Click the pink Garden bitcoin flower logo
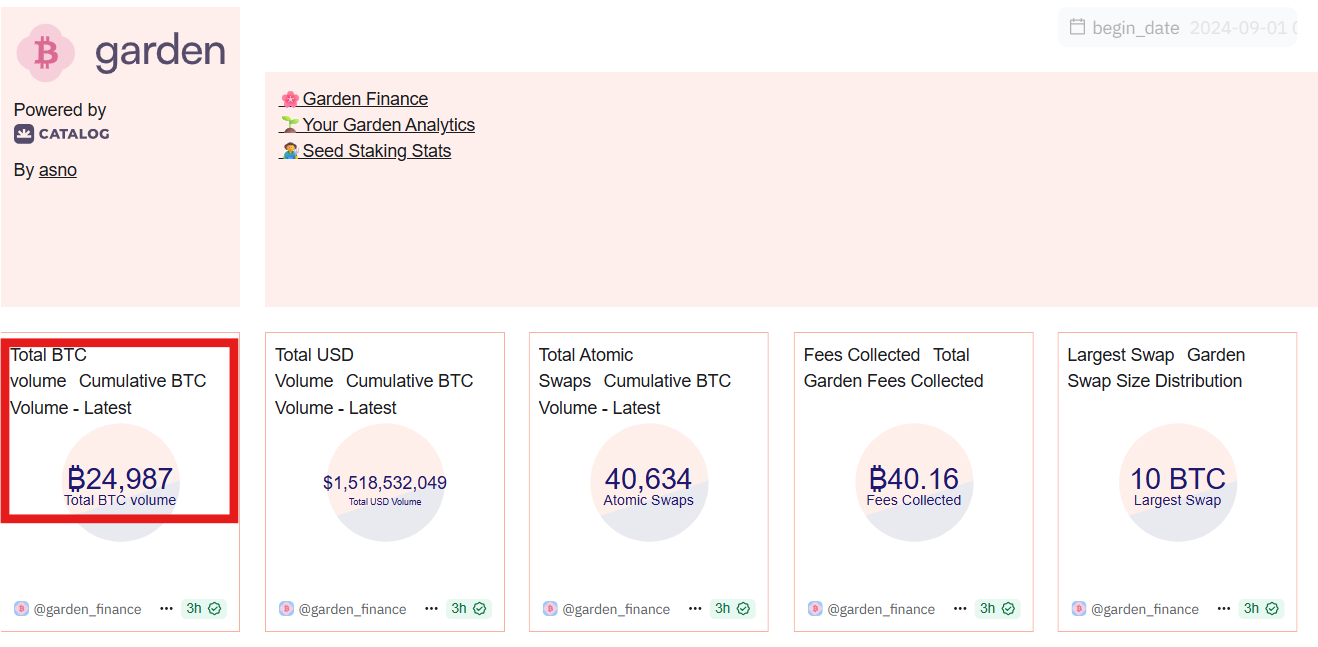Image resolution: width=1318 pixels, height=647 pixels. [x=45, y=52]
